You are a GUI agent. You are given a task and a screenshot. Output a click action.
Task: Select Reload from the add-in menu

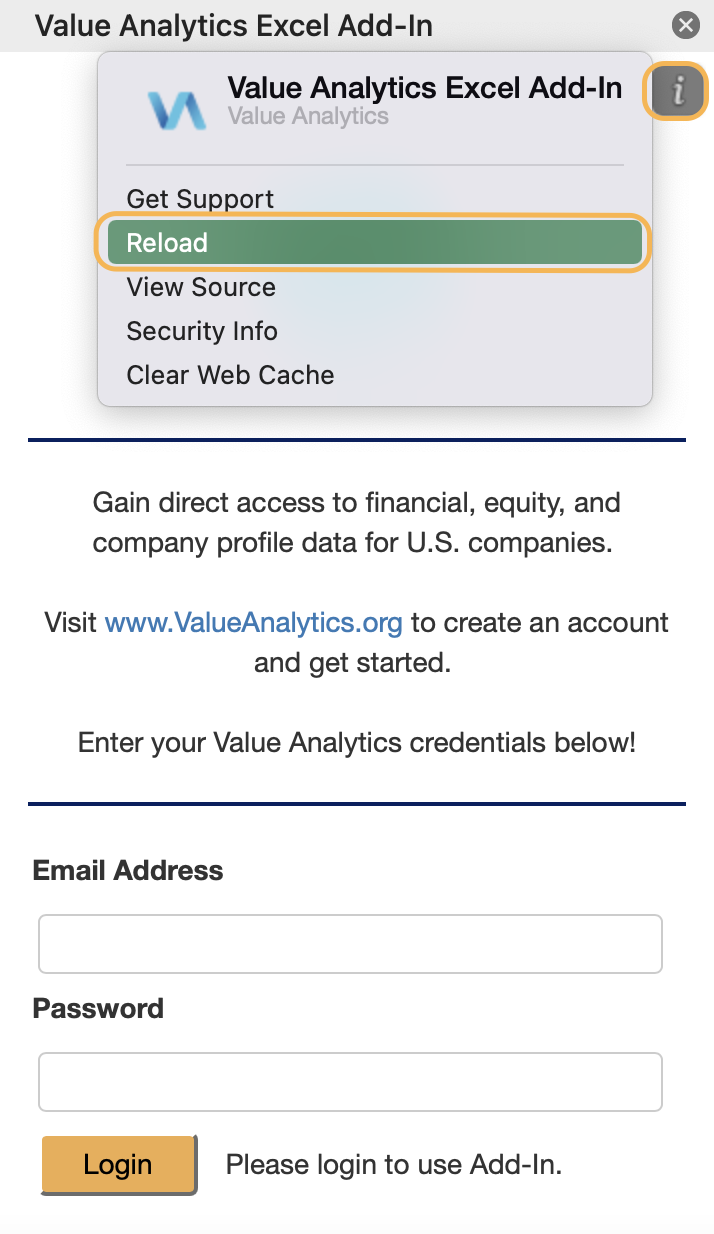166,242
